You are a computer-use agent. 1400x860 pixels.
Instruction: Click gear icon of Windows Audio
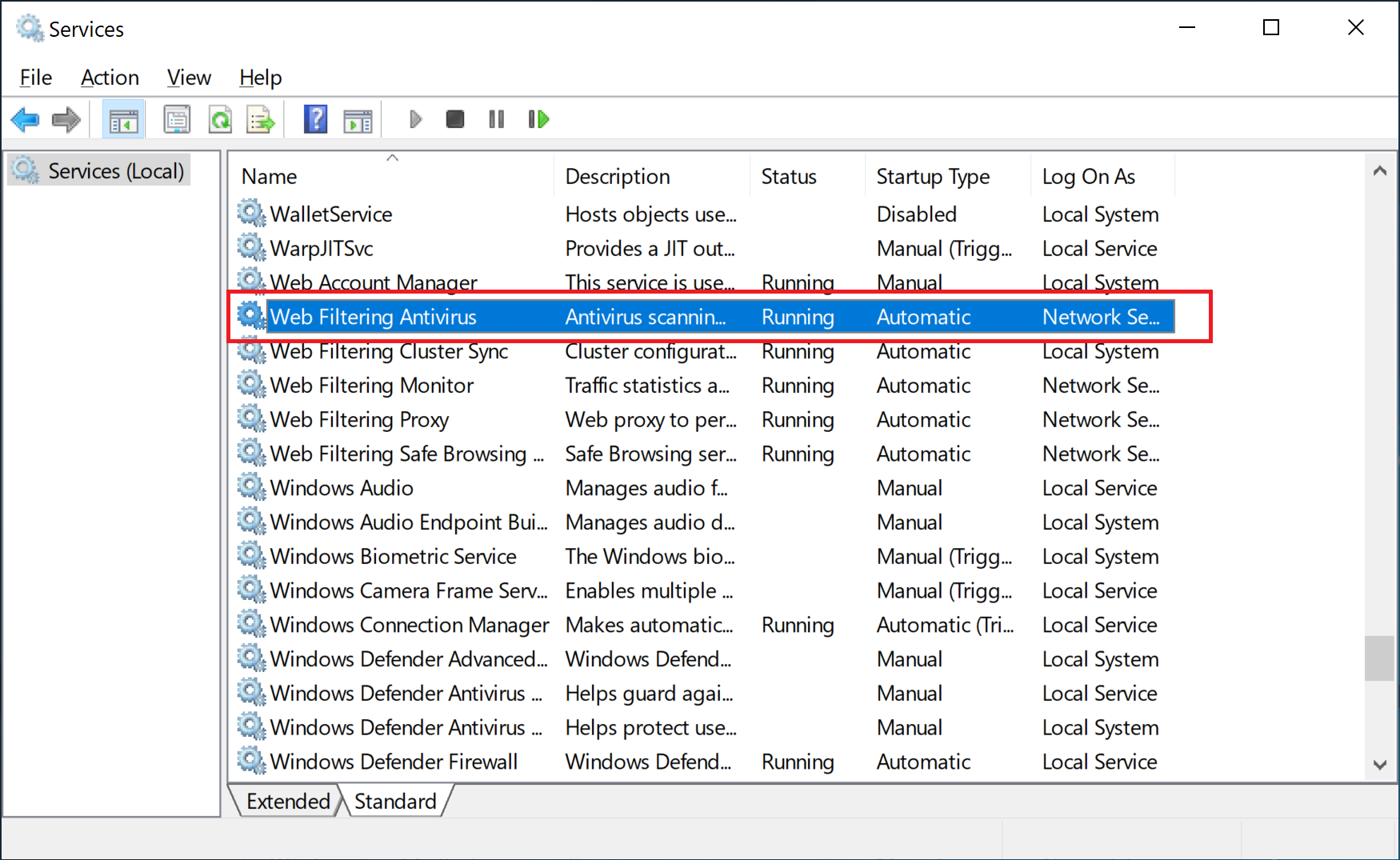pos(251,486)
